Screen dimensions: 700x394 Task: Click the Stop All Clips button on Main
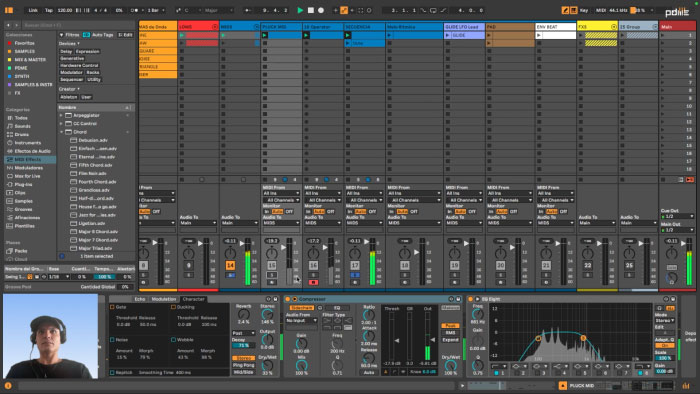point(663,179)
